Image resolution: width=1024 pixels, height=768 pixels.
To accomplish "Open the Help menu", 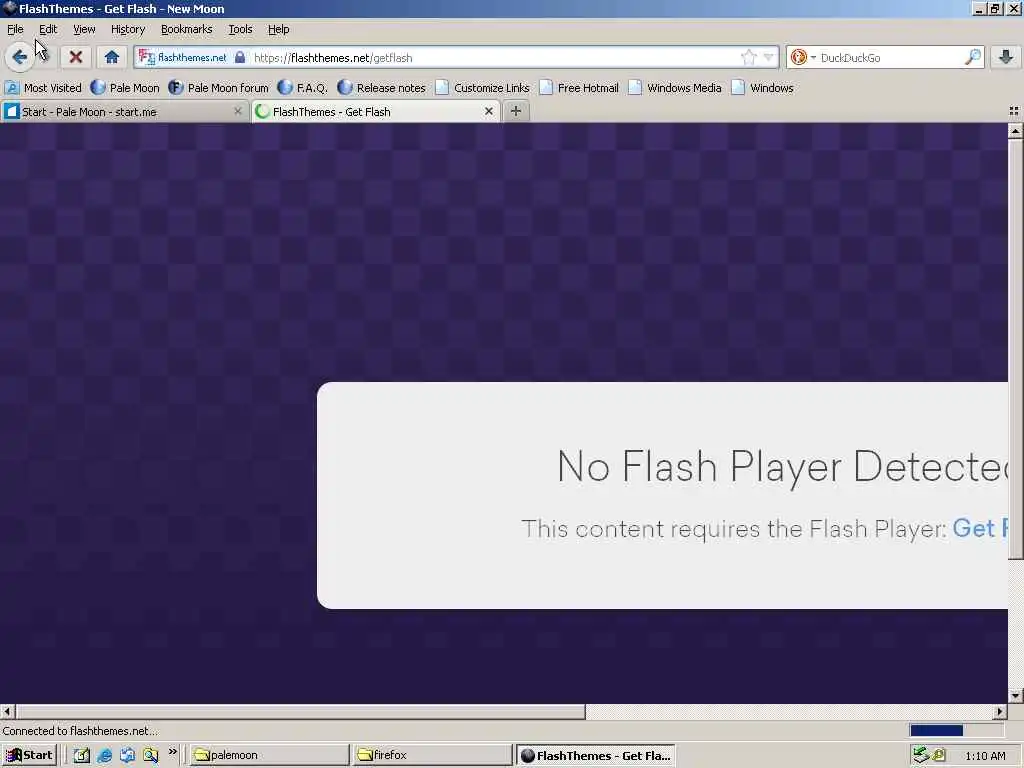I will click(x=279, y=29).
